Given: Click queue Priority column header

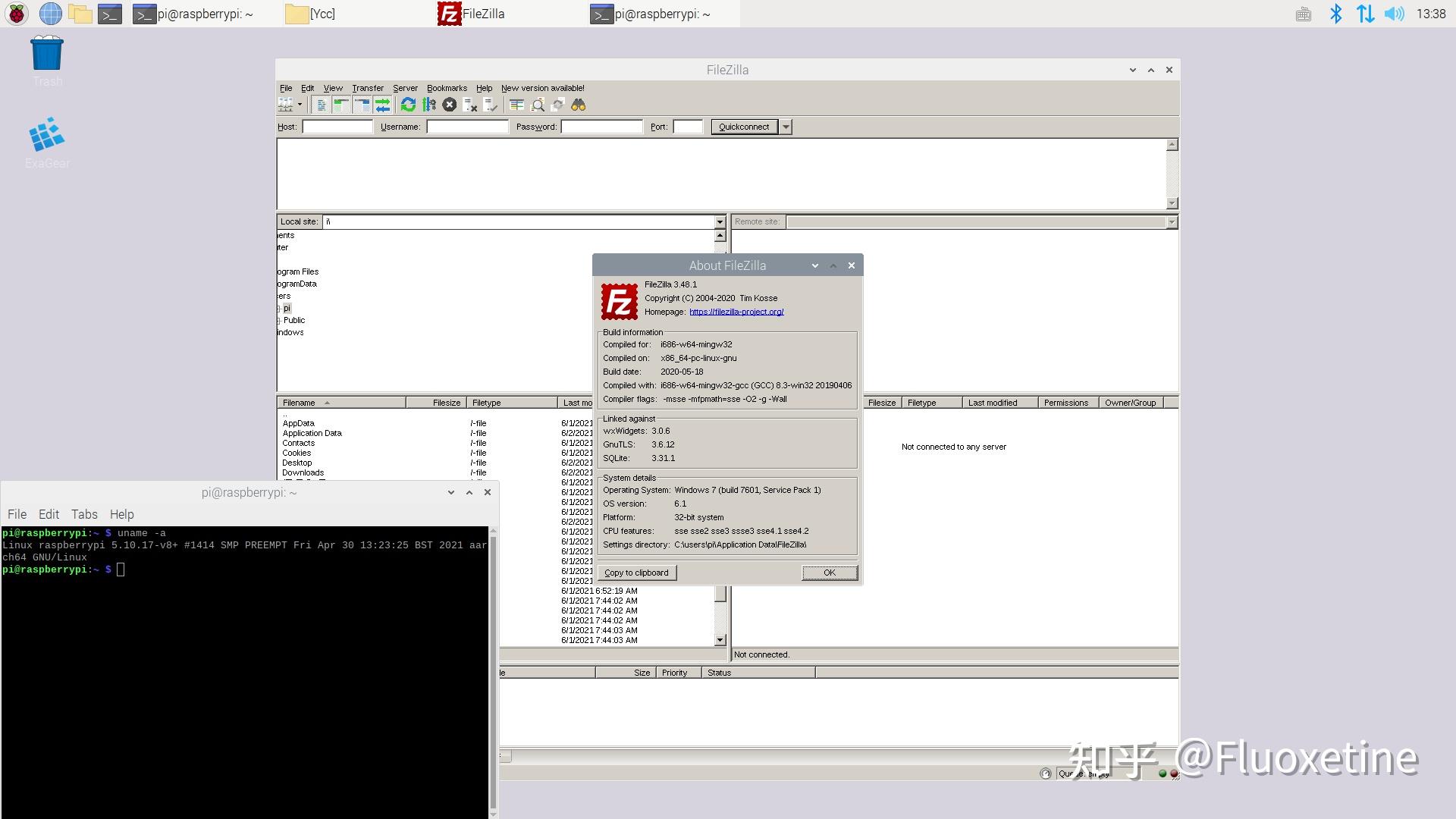Looking at the screenshot, I should 678,673.
